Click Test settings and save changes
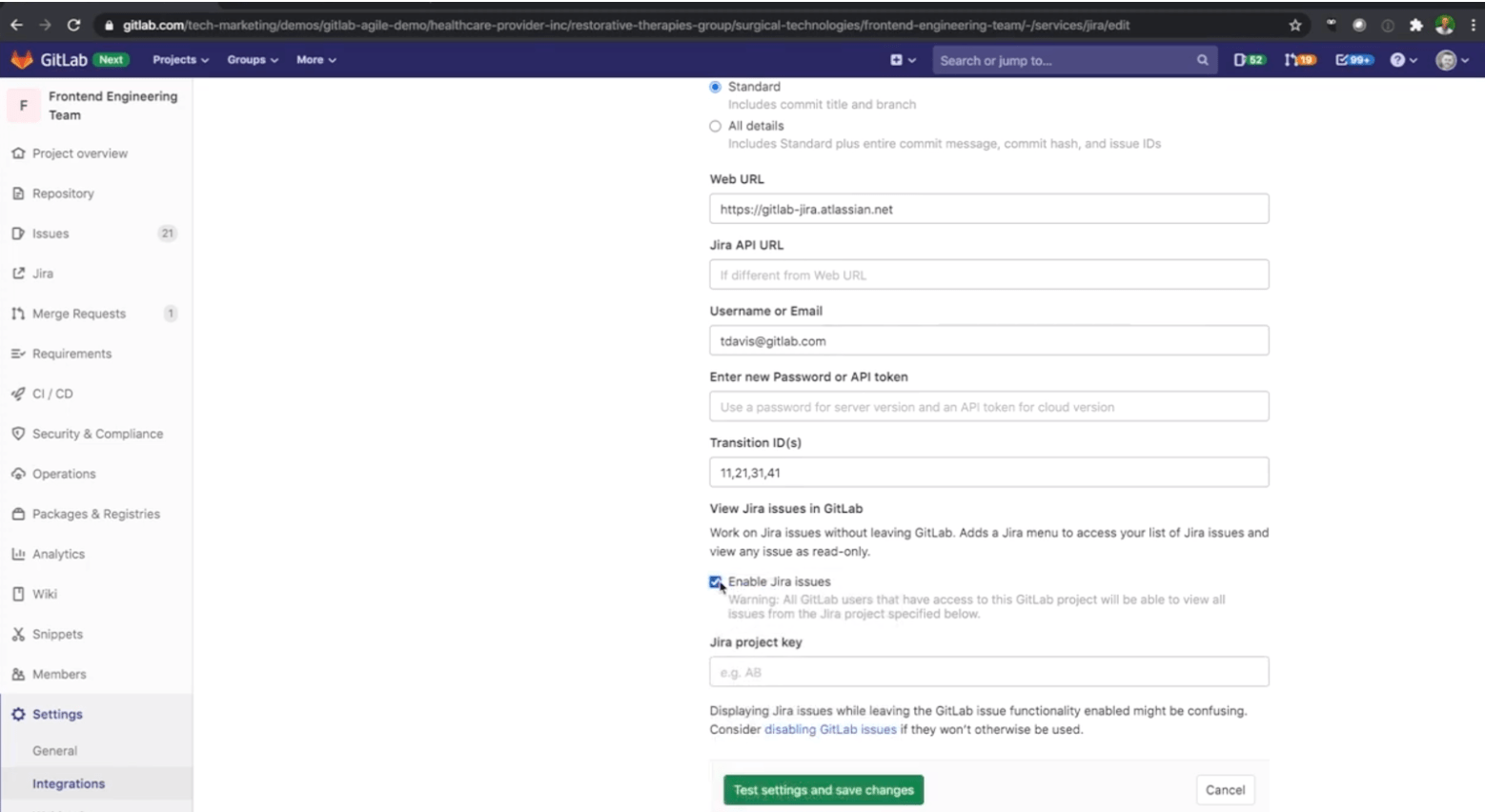The height and width of the screenshot is (812, 1485). [x=823, y=789]
